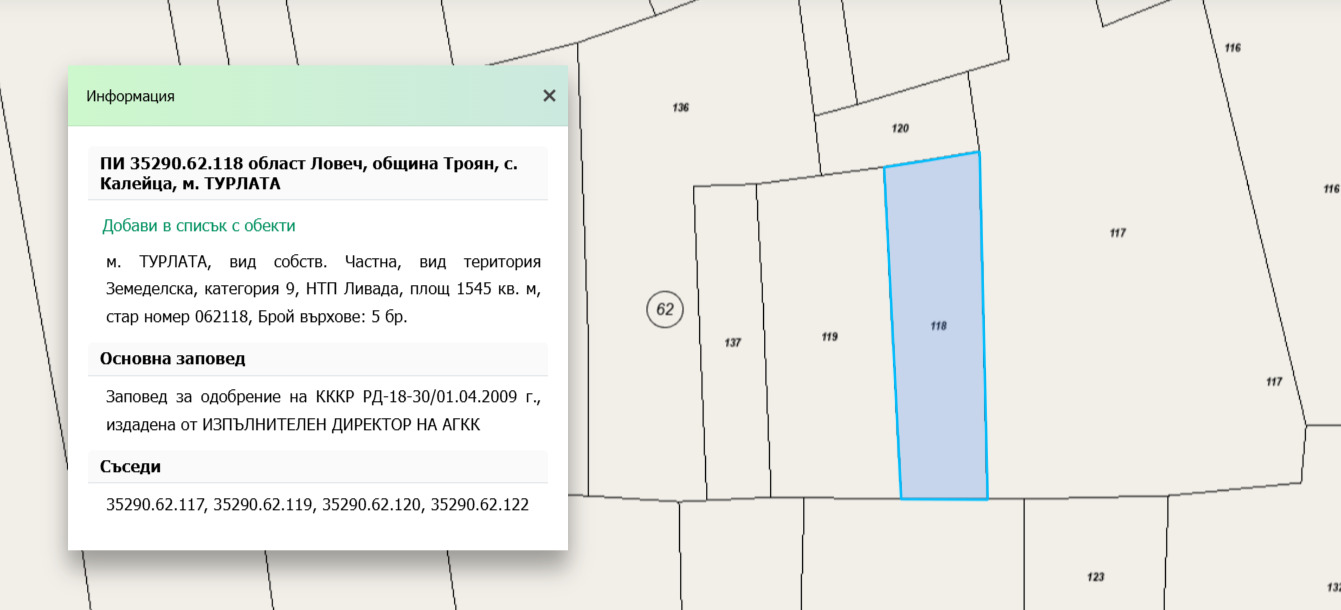
Task: Click the 'Добави в списък с обекти' link
Action: pos(198,226)
